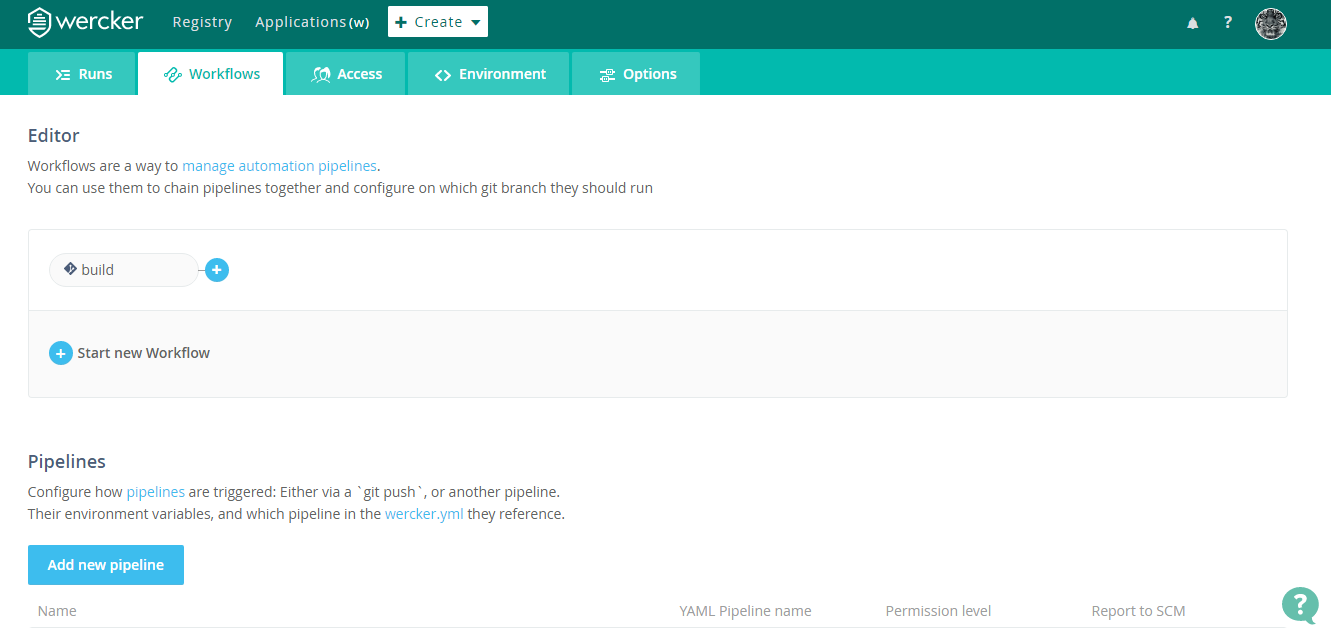The width and height of the screenshot is (1331, 628).
Task: Select the build pipeline node
Action: point(124,270)
